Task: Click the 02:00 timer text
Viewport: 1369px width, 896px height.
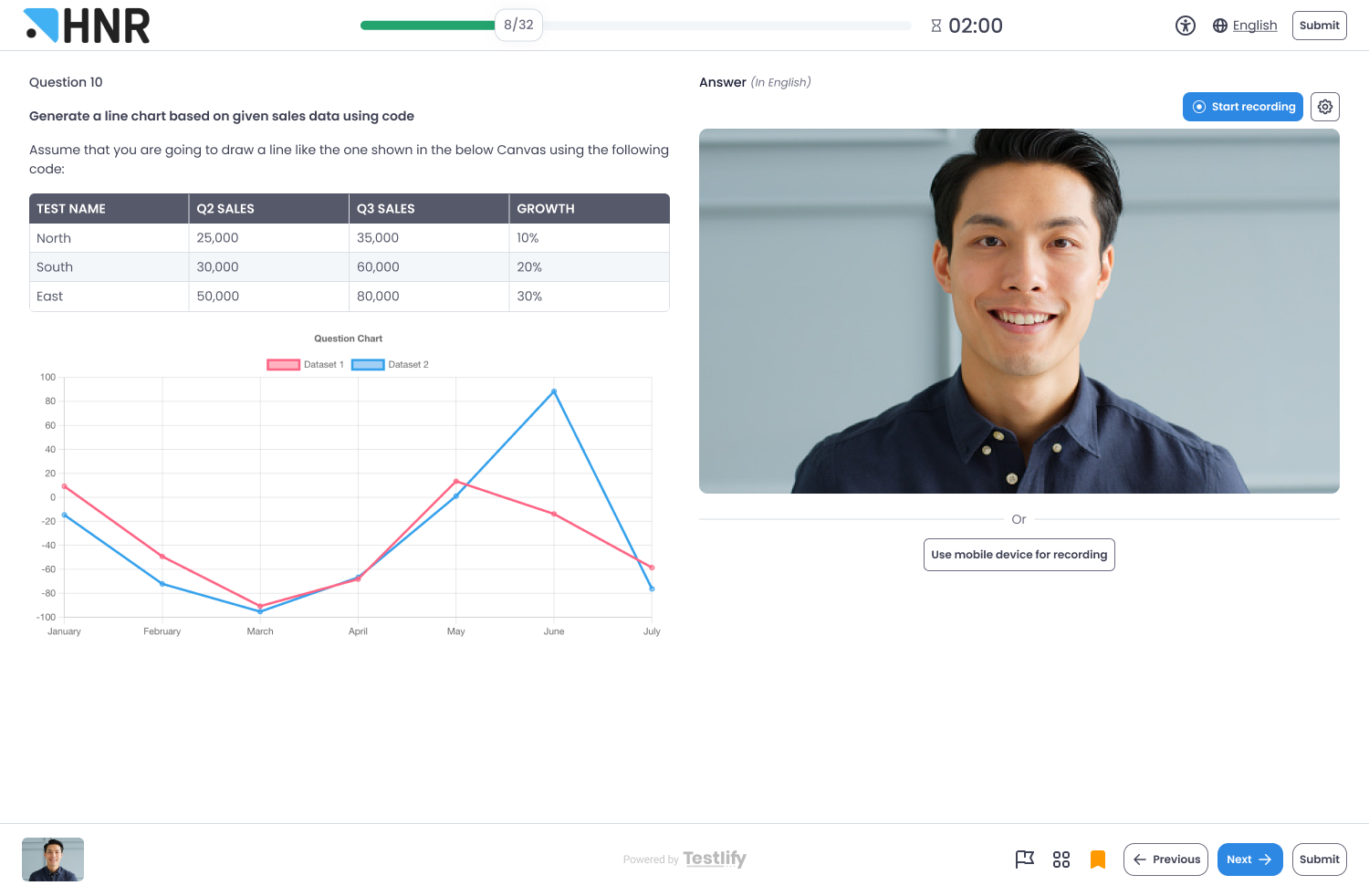Action: tap(976, 26)
